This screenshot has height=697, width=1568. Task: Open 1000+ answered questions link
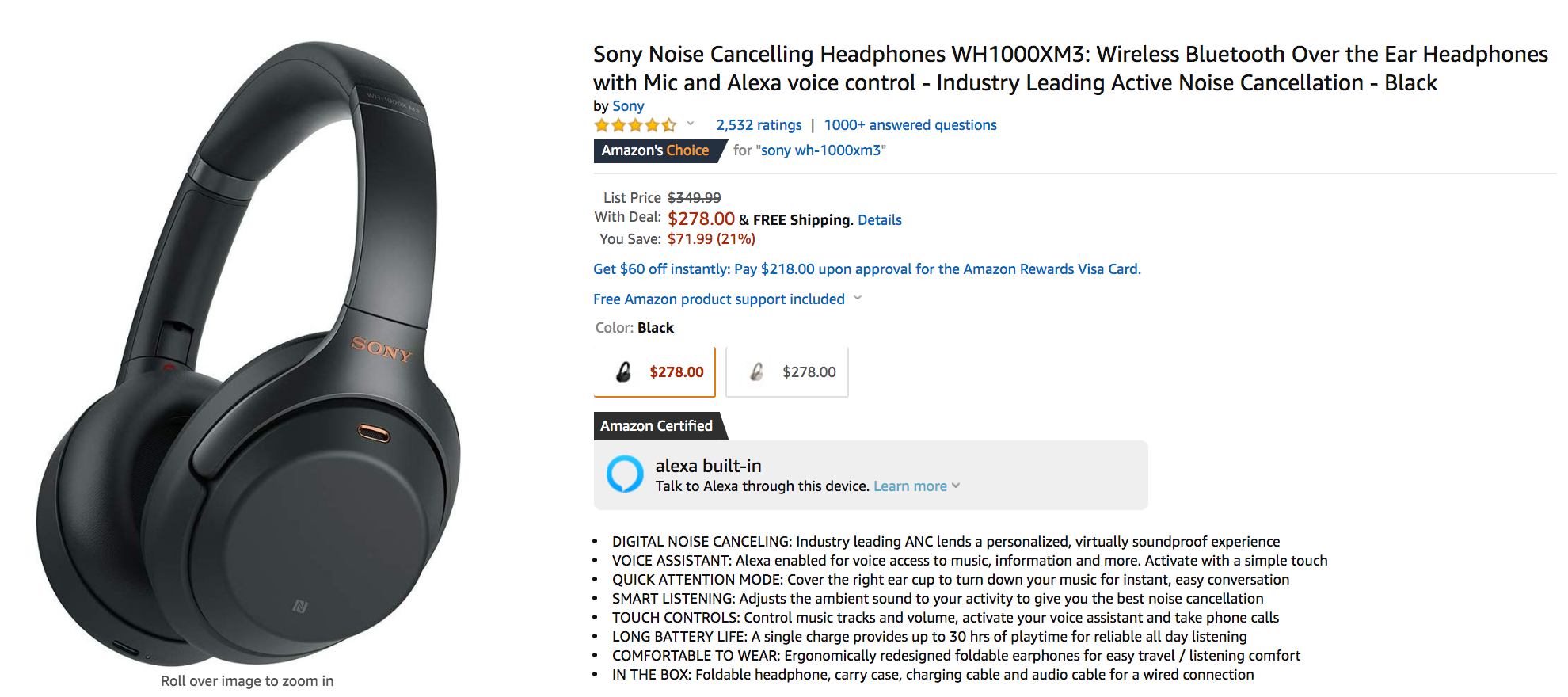pyautogui.click(x=910, y=125)
